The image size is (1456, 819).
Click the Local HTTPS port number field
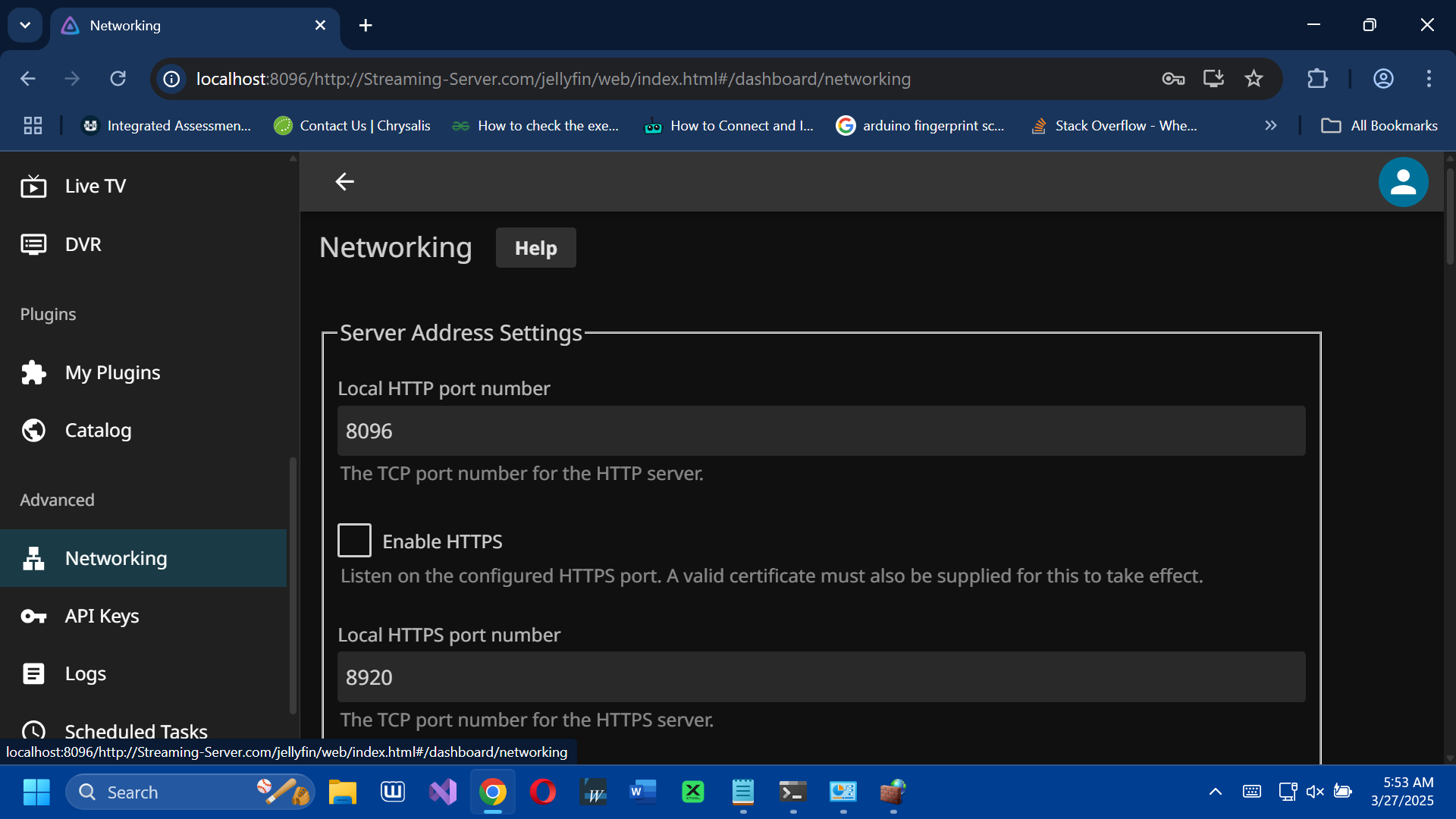[x=821, y=677]
